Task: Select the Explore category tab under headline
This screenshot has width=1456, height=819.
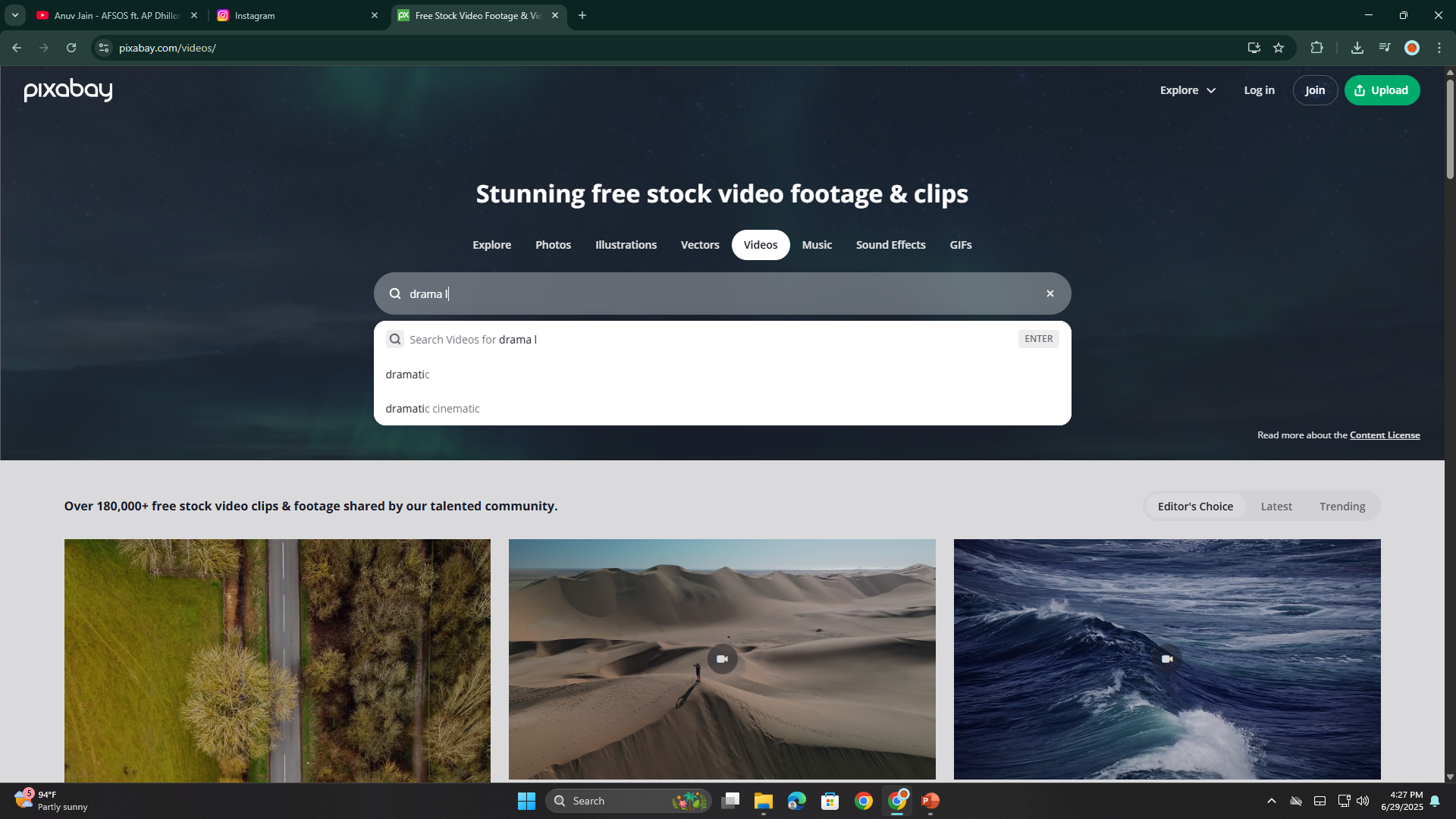Action: tap(491, 245)
